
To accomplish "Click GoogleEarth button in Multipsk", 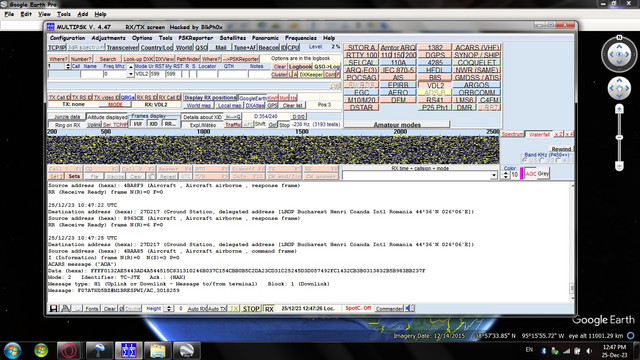I will click(253, 98).
